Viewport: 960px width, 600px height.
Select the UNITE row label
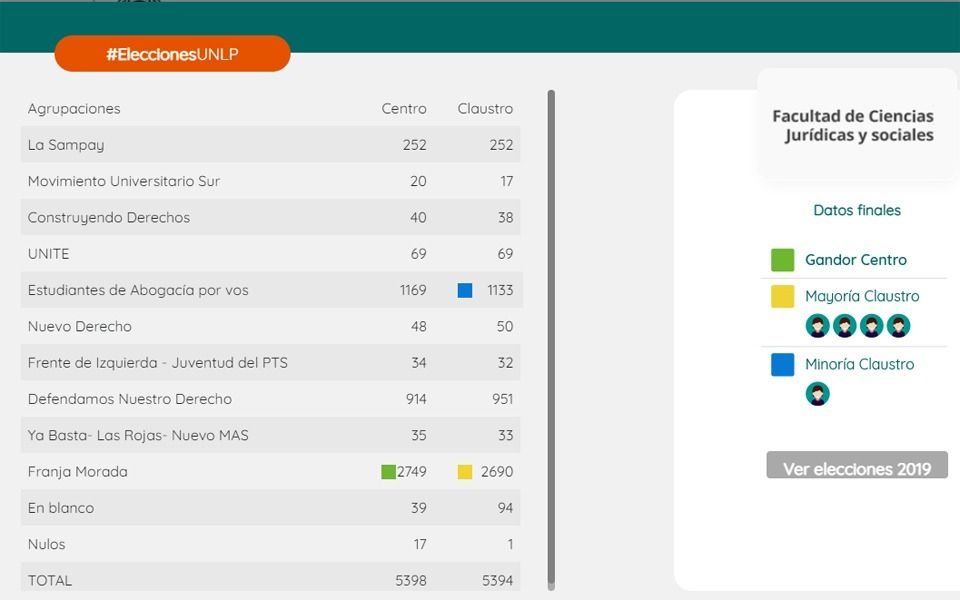click(x=48, y=254)
